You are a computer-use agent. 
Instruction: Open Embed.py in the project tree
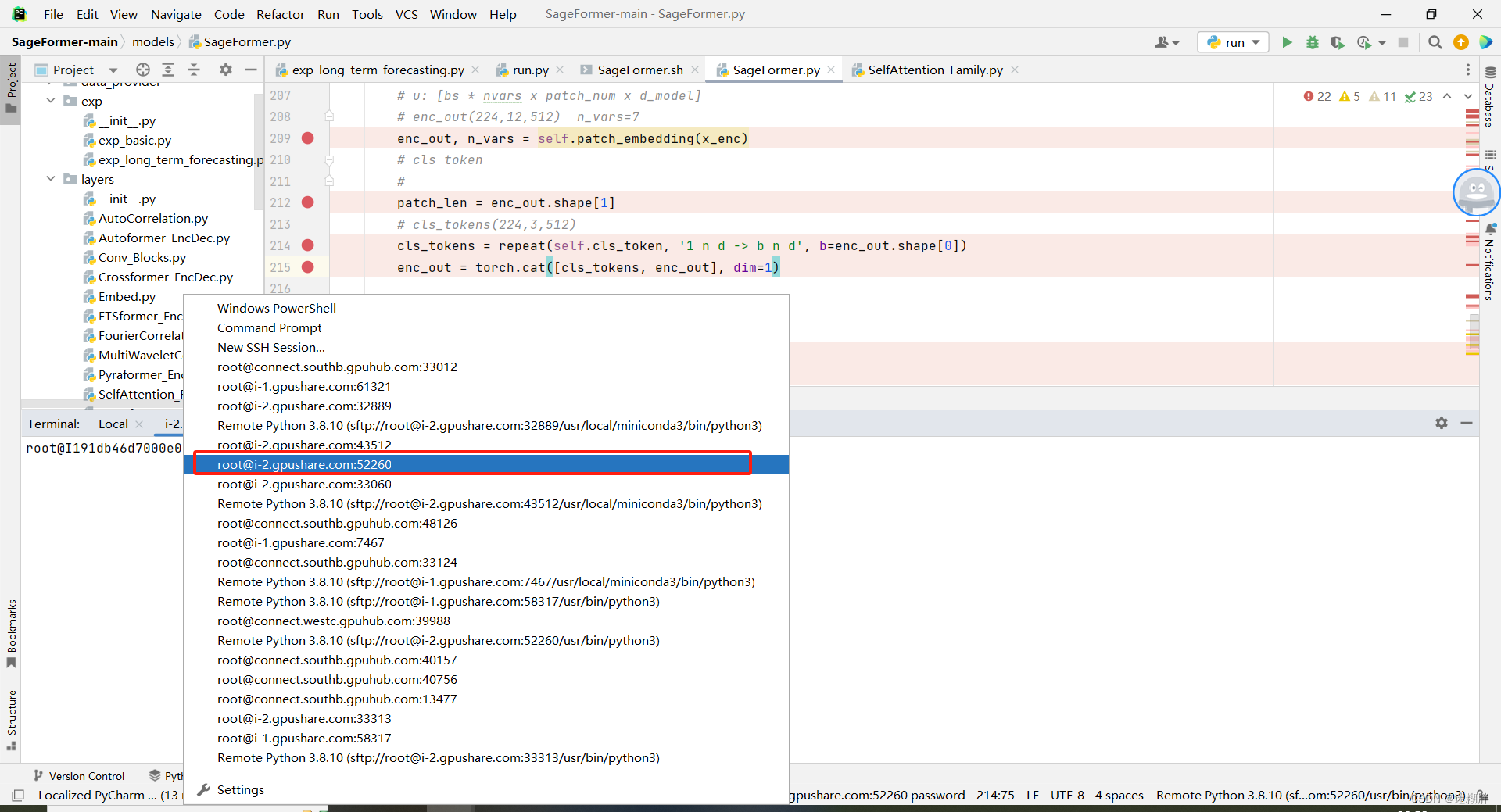click(127, 296)
